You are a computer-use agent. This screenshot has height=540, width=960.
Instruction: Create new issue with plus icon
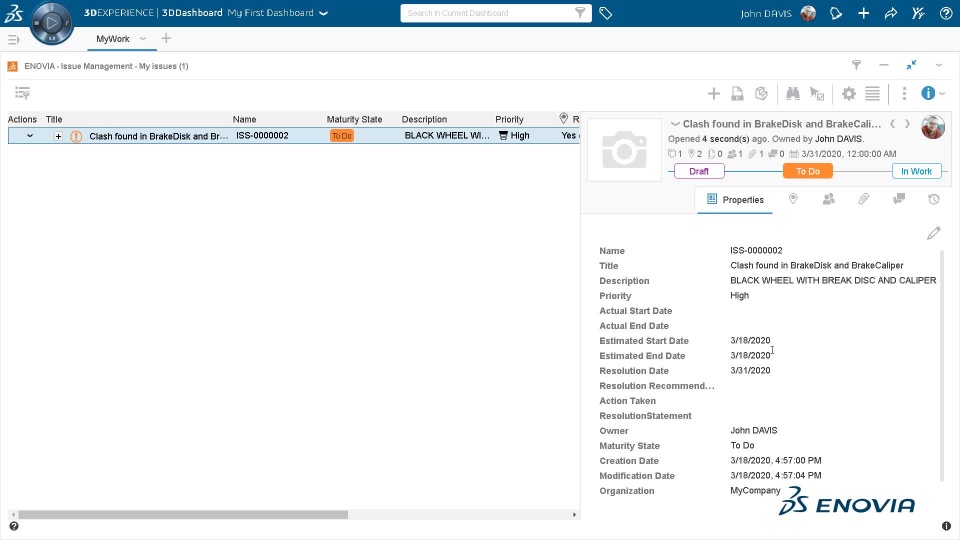[713, 93]
